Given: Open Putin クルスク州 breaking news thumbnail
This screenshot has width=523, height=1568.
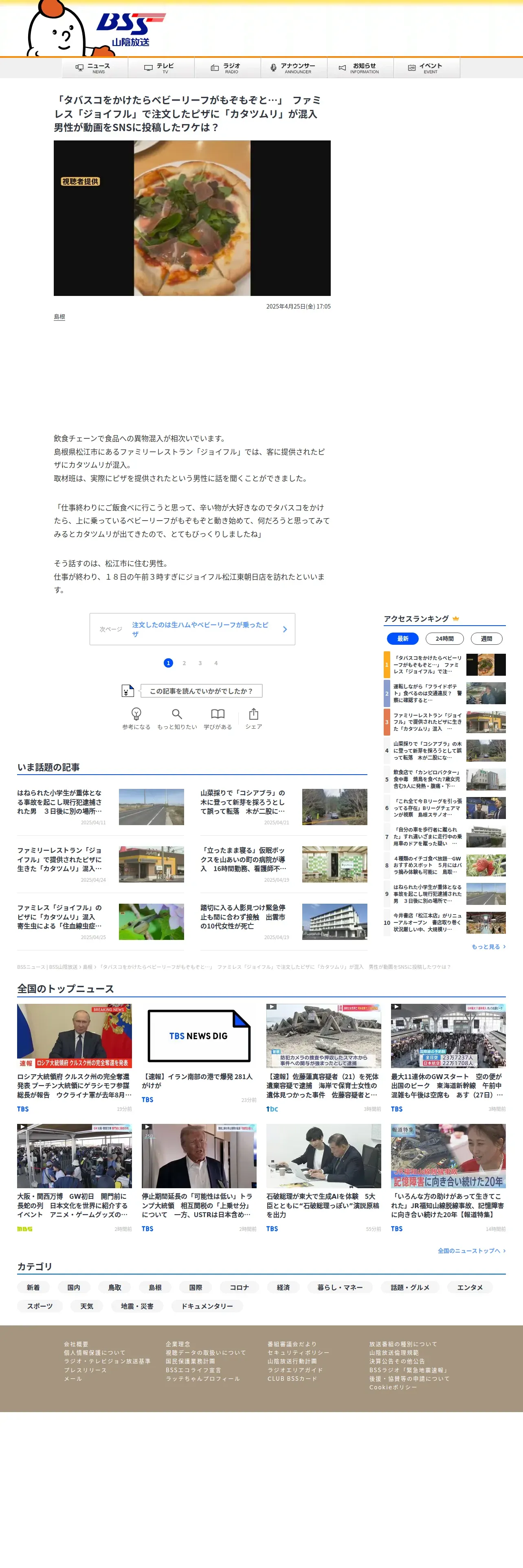Looking at the screenshot, I should pyautogui.click(x=74, y=1036).
